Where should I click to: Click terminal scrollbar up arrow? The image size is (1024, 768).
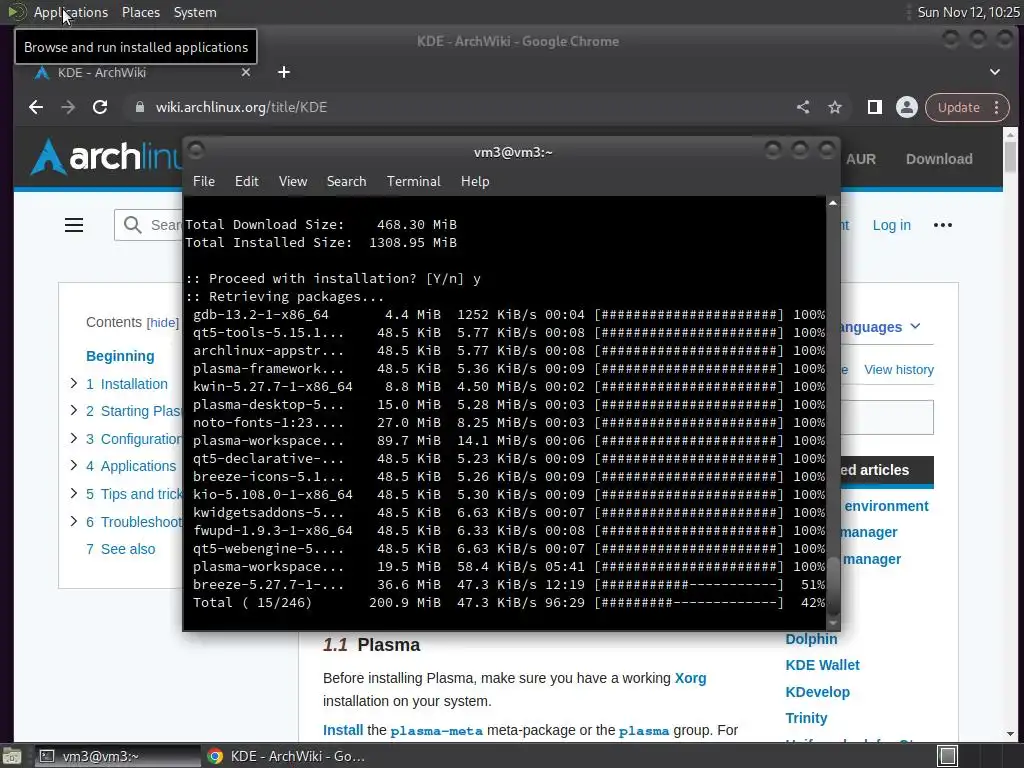pos(833,203)
